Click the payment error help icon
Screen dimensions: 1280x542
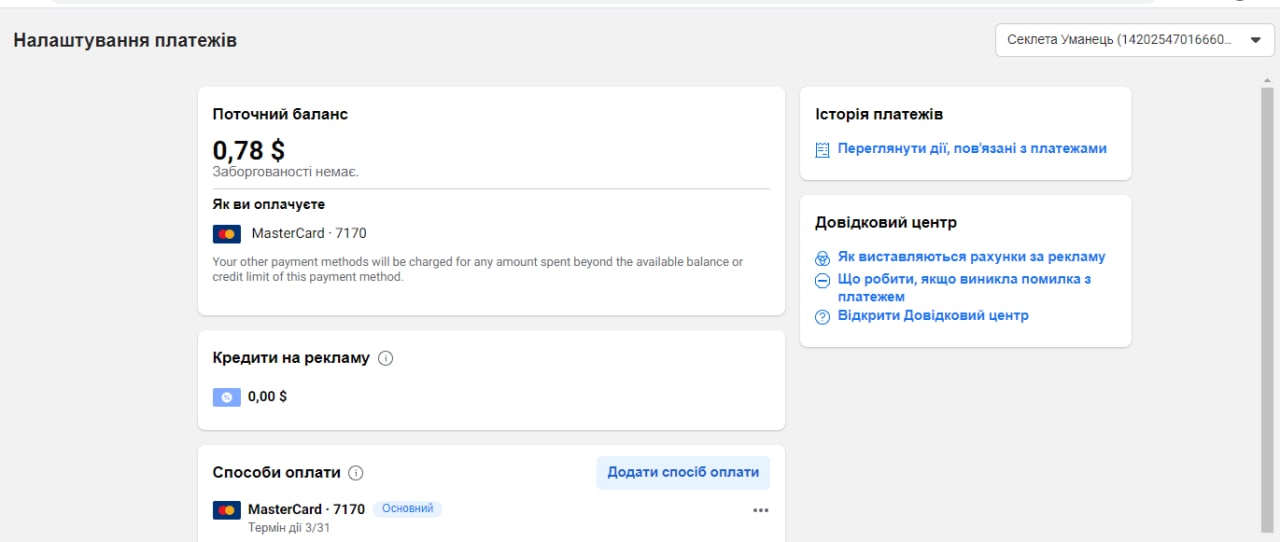[x=823, y=281]
